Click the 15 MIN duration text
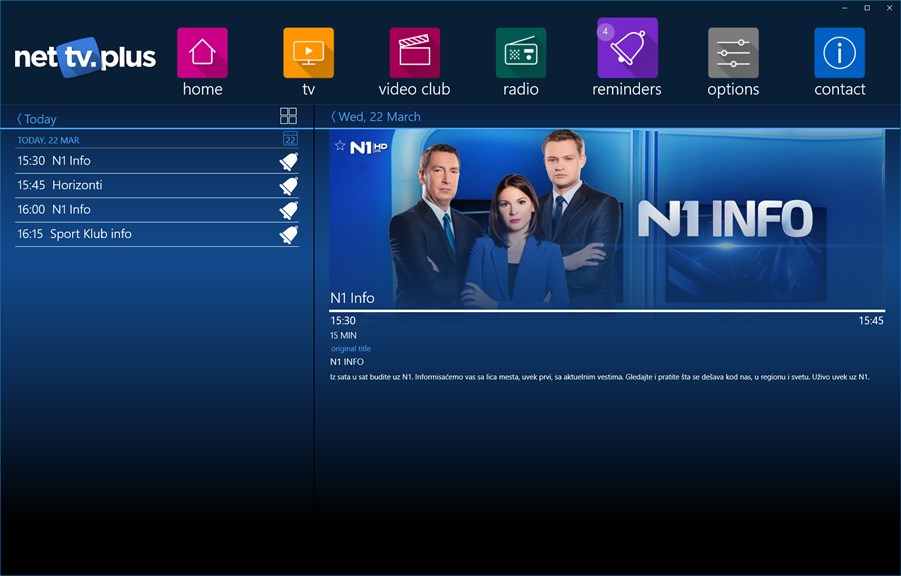Screen dimensions: 901x576 pos(343,335)
